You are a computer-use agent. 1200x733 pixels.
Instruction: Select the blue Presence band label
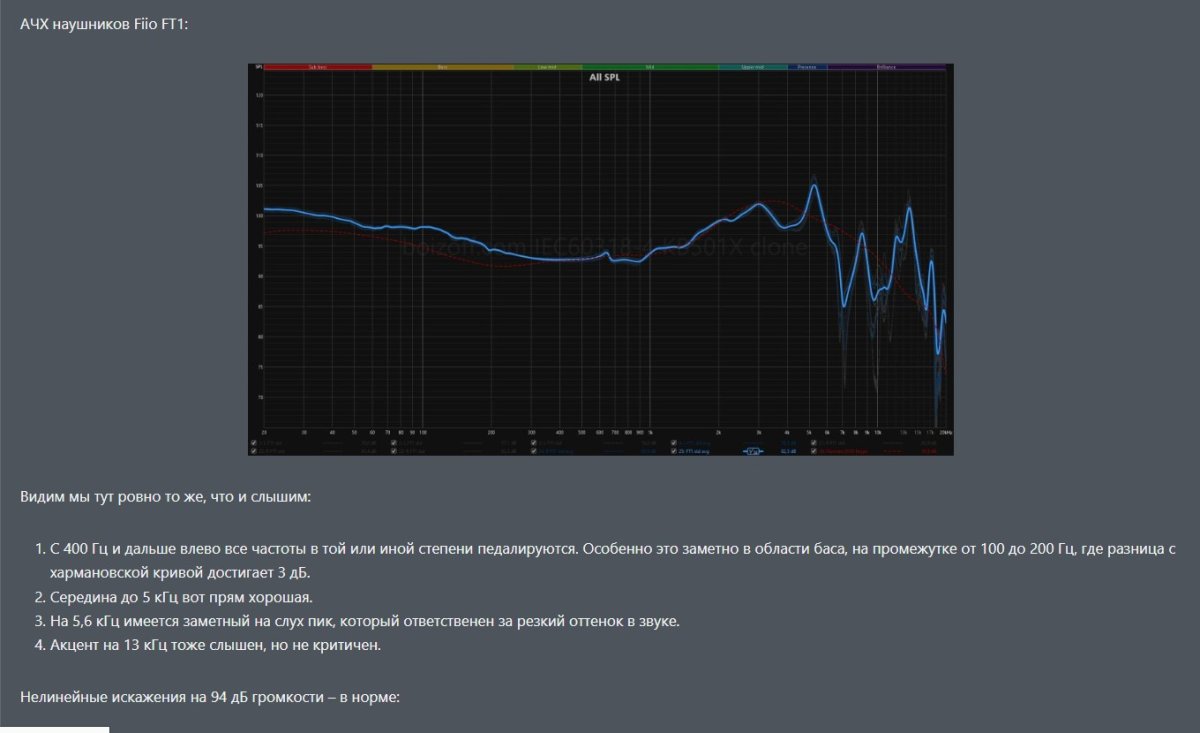point(806,68)
